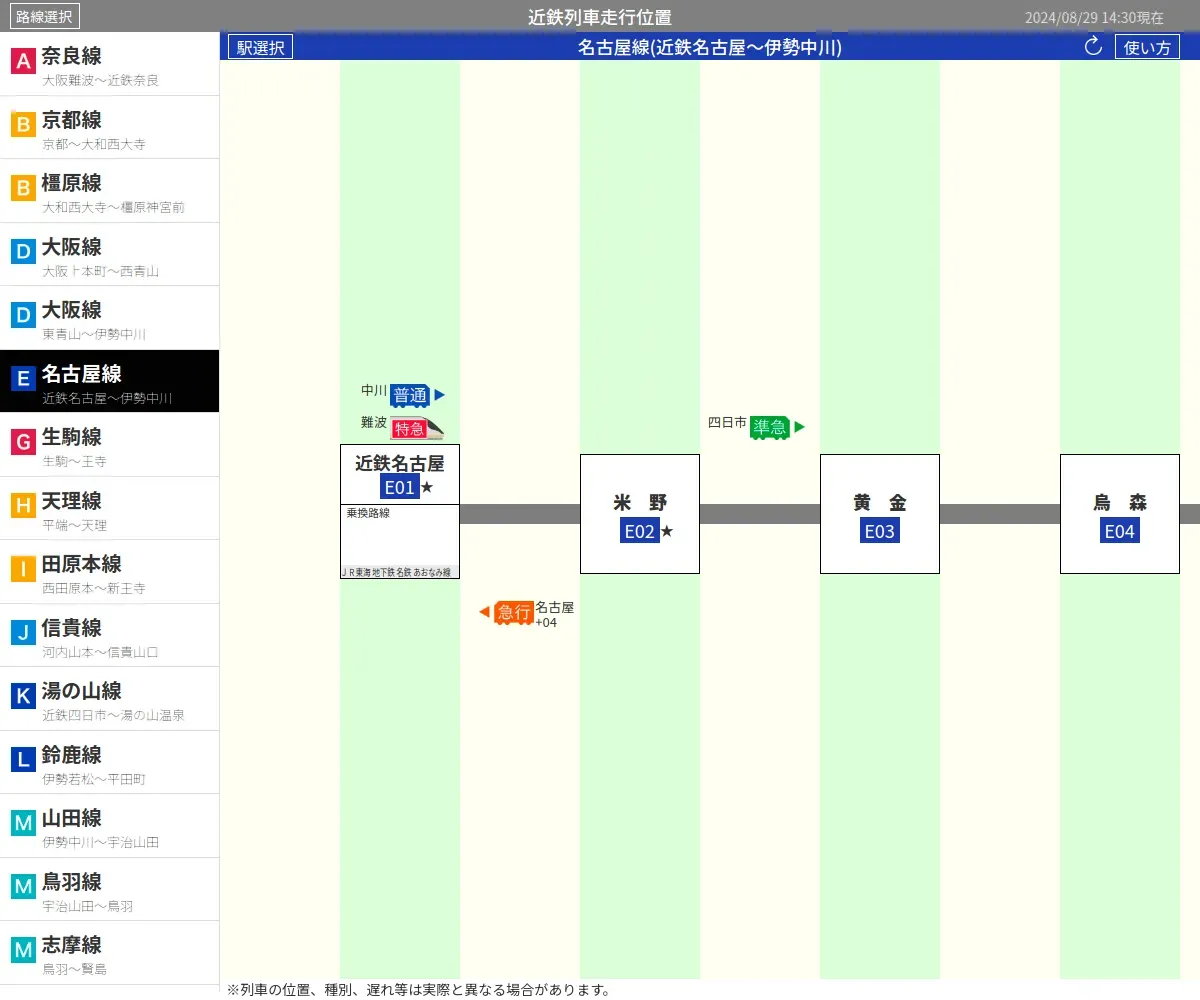This screenshot has height=1000, width=1200.
Task: Click the 四日市 destination label
Action: (727, 423)
